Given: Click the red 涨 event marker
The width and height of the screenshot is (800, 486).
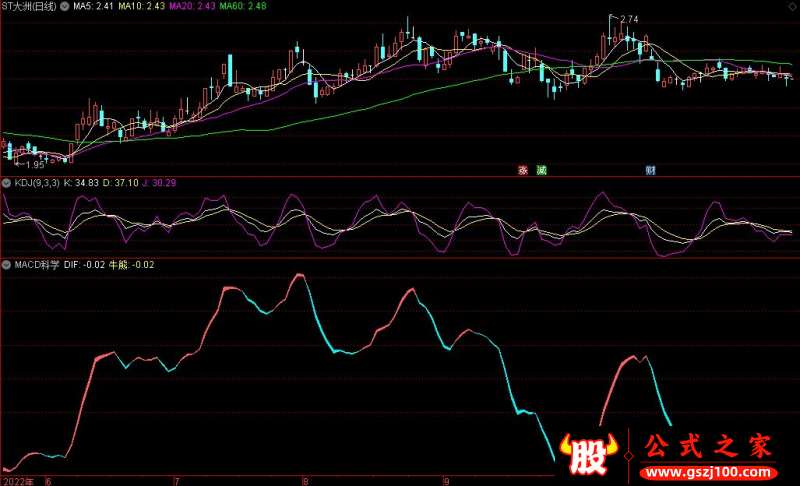Looking at the screenshot, I should (x=523, y=170).
